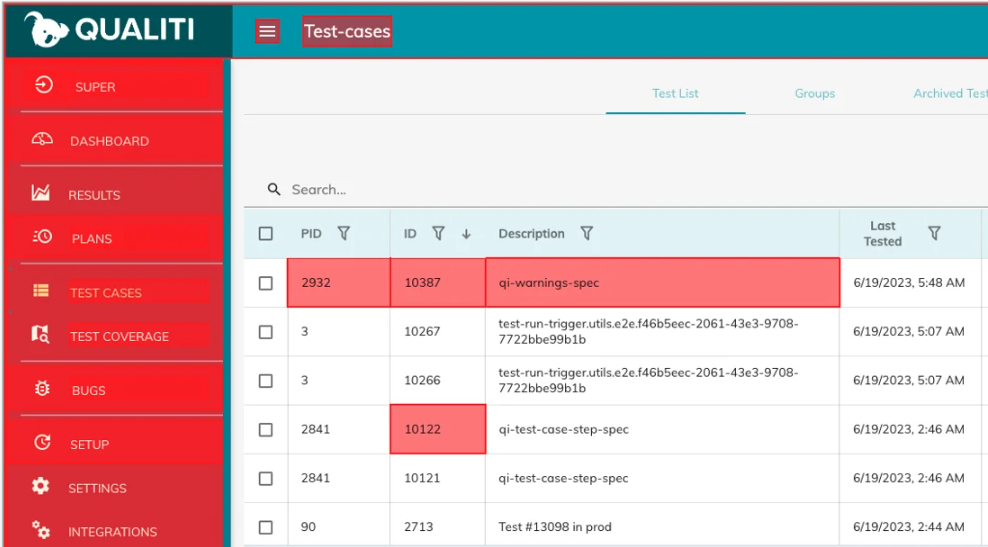Toggle the select-all header checkbox
The height and width of the screenshot is (547, 988).
[x=266, y=234]
